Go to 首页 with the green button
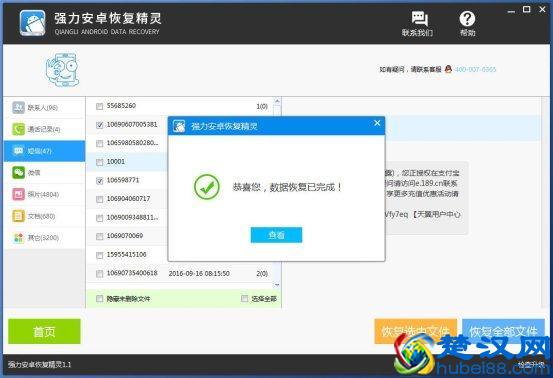Screen dimensions: 553x378 point(44,331)
